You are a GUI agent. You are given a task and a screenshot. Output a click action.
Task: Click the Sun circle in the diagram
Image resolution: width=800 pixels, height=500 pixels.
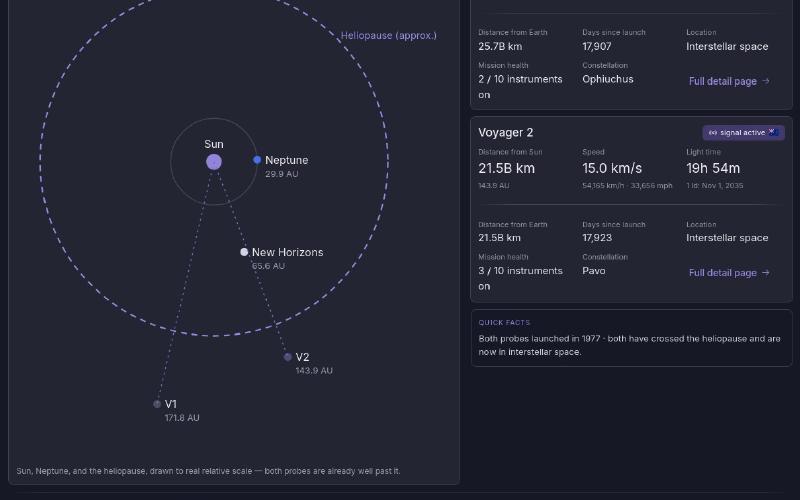(214, 162)
